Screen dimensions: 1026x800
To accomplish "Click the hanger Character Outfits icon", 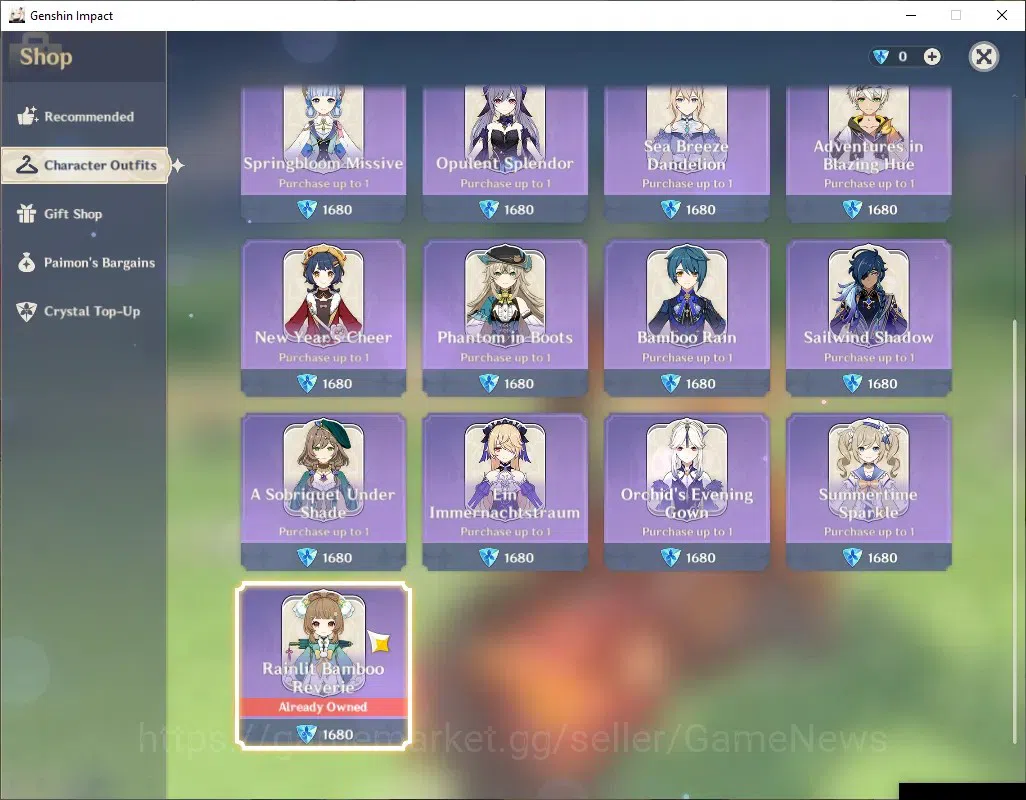I will click(27, 165).
